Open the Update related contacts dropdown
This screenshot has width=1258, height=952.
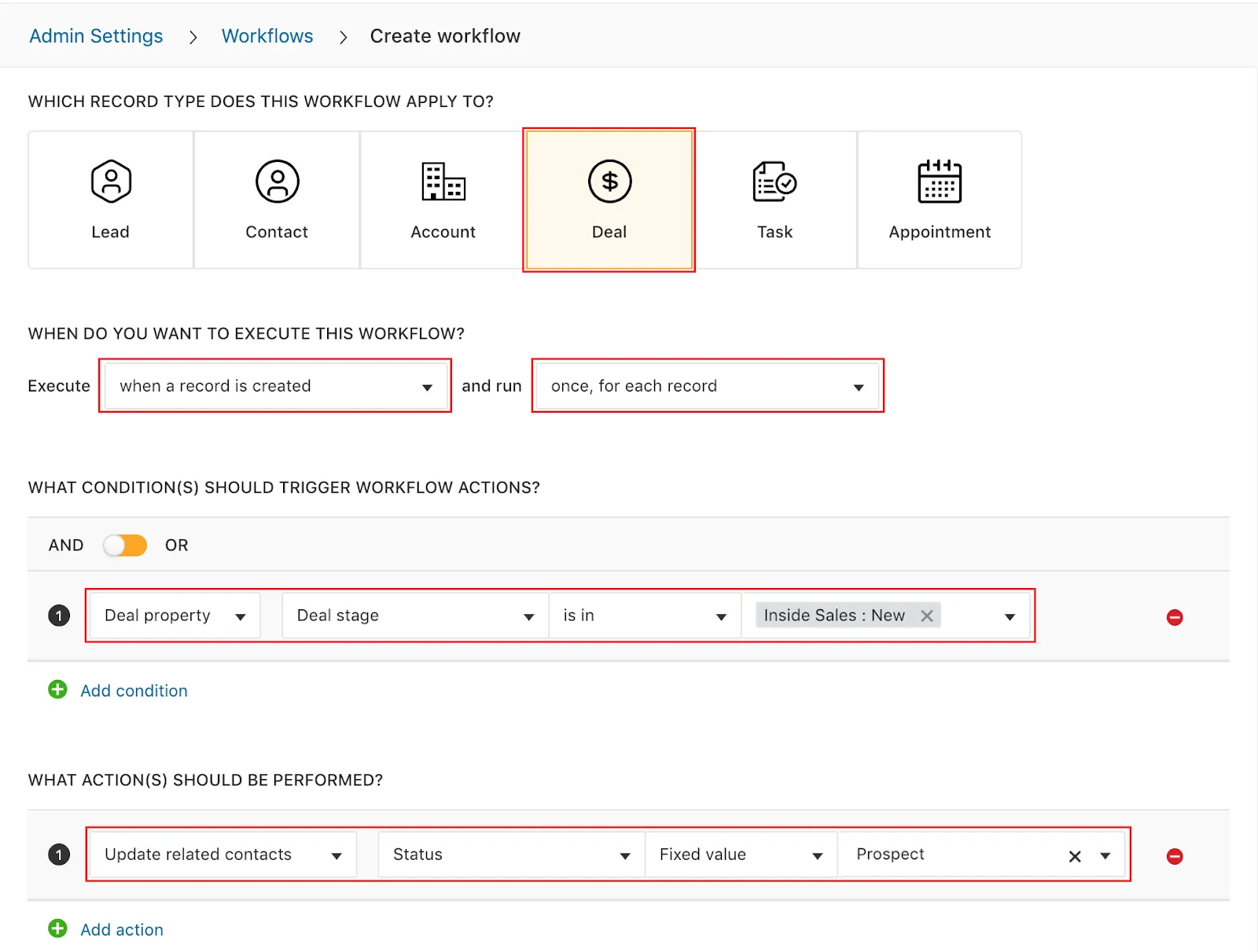[x=223, y=855]
